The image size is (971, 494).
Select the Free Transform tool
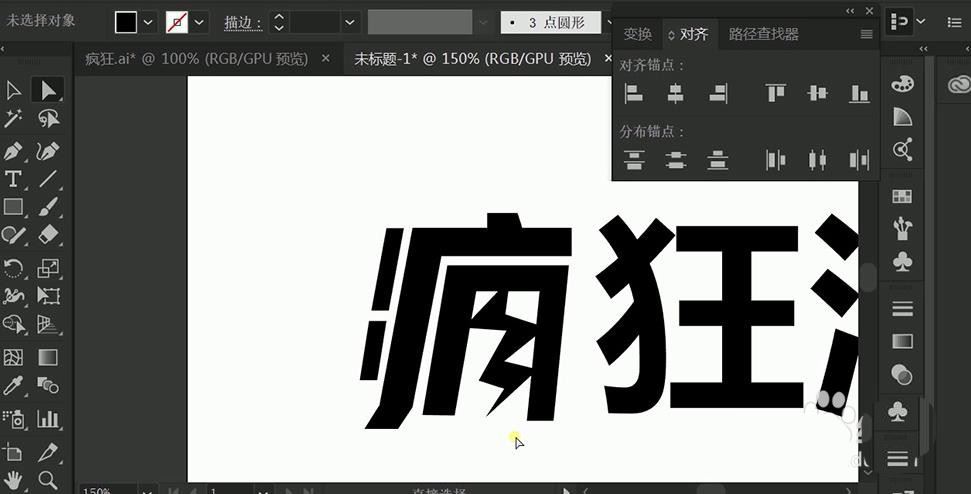tap(48, 296)
